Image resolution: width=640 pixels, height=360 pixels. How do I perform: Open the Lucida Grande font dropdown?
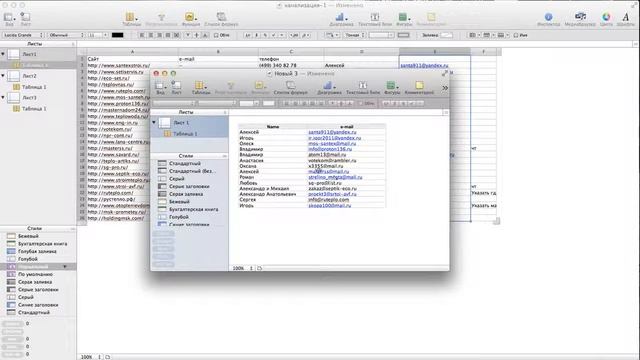click(x=23, y=35)
